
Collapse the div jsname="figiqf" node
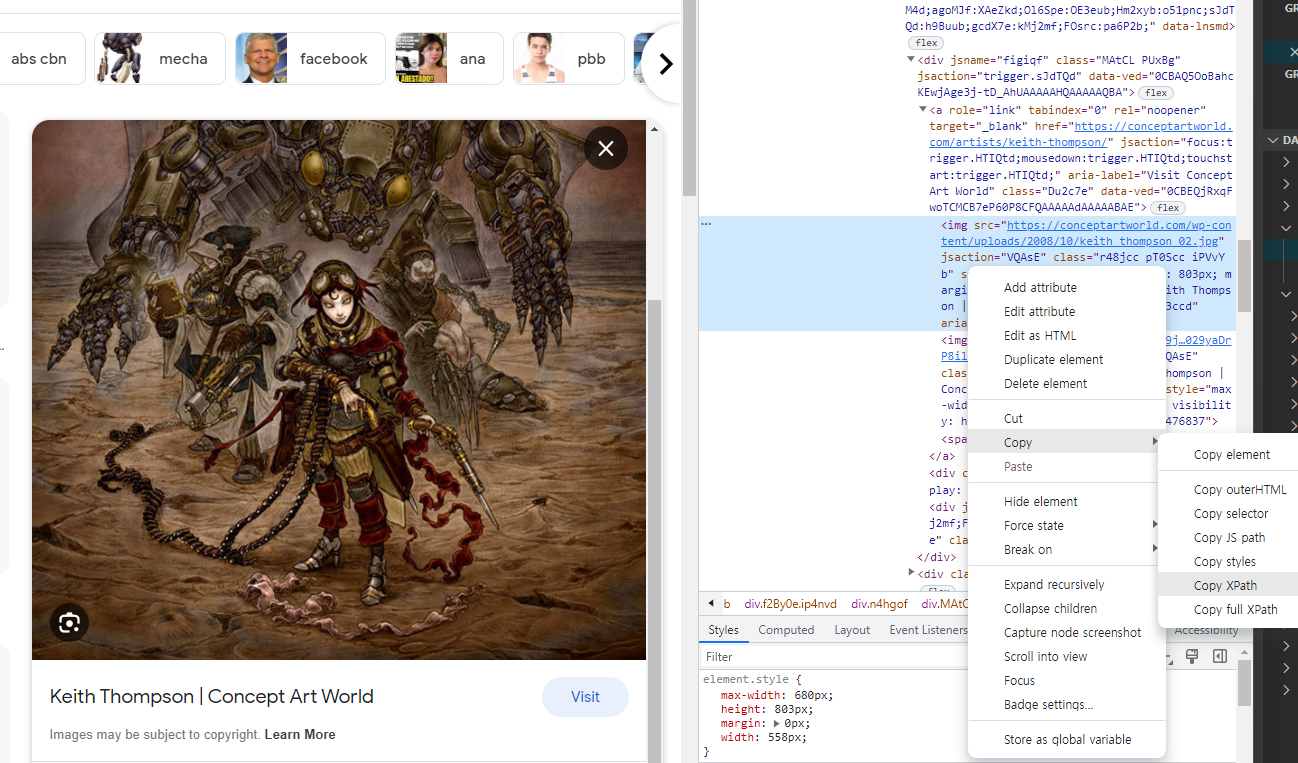(x=911, y=59)
